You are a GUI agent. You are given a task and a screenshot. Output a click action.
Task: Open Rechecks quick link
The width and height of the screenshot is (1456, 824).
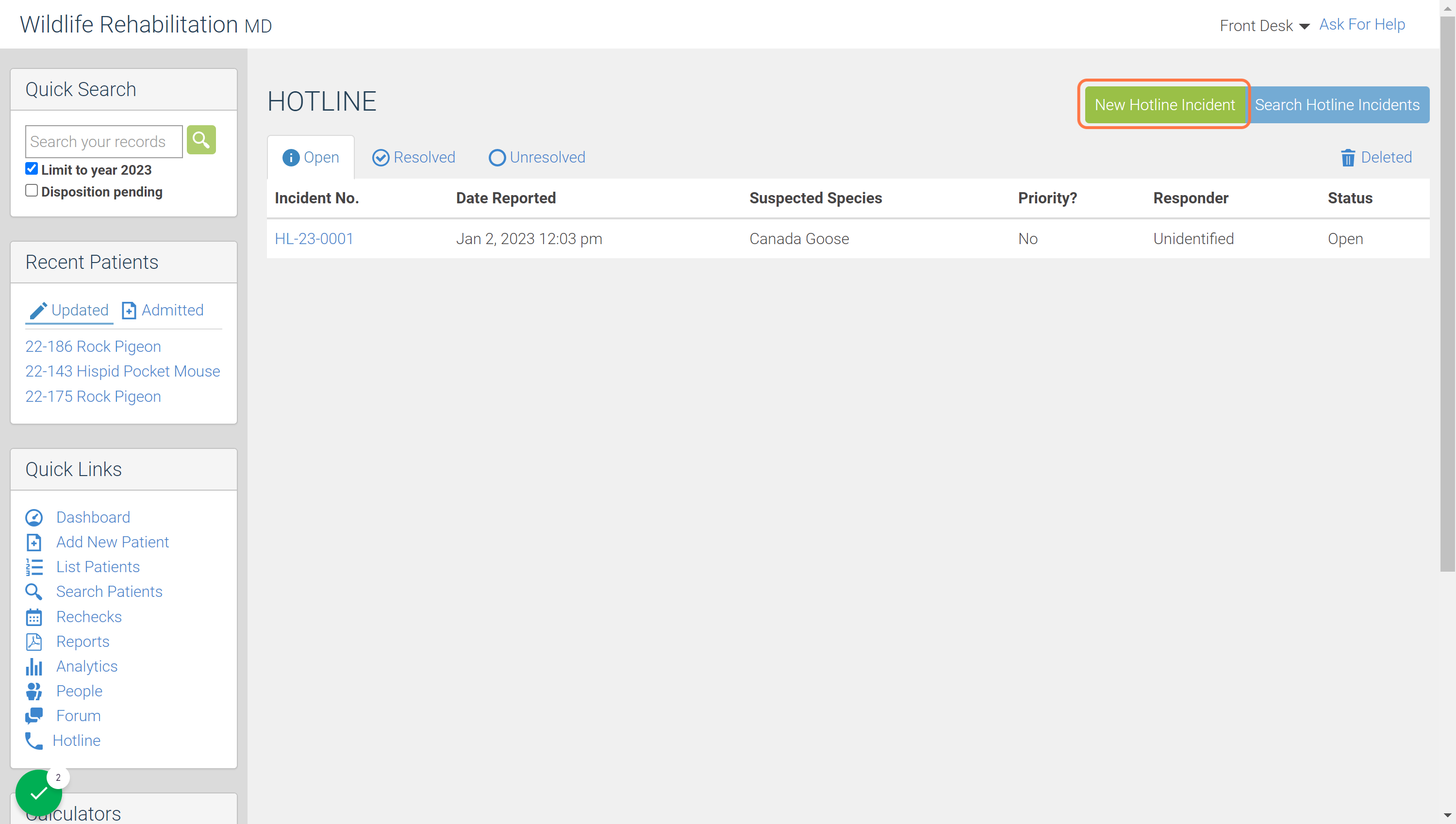(x=89, y=617)
